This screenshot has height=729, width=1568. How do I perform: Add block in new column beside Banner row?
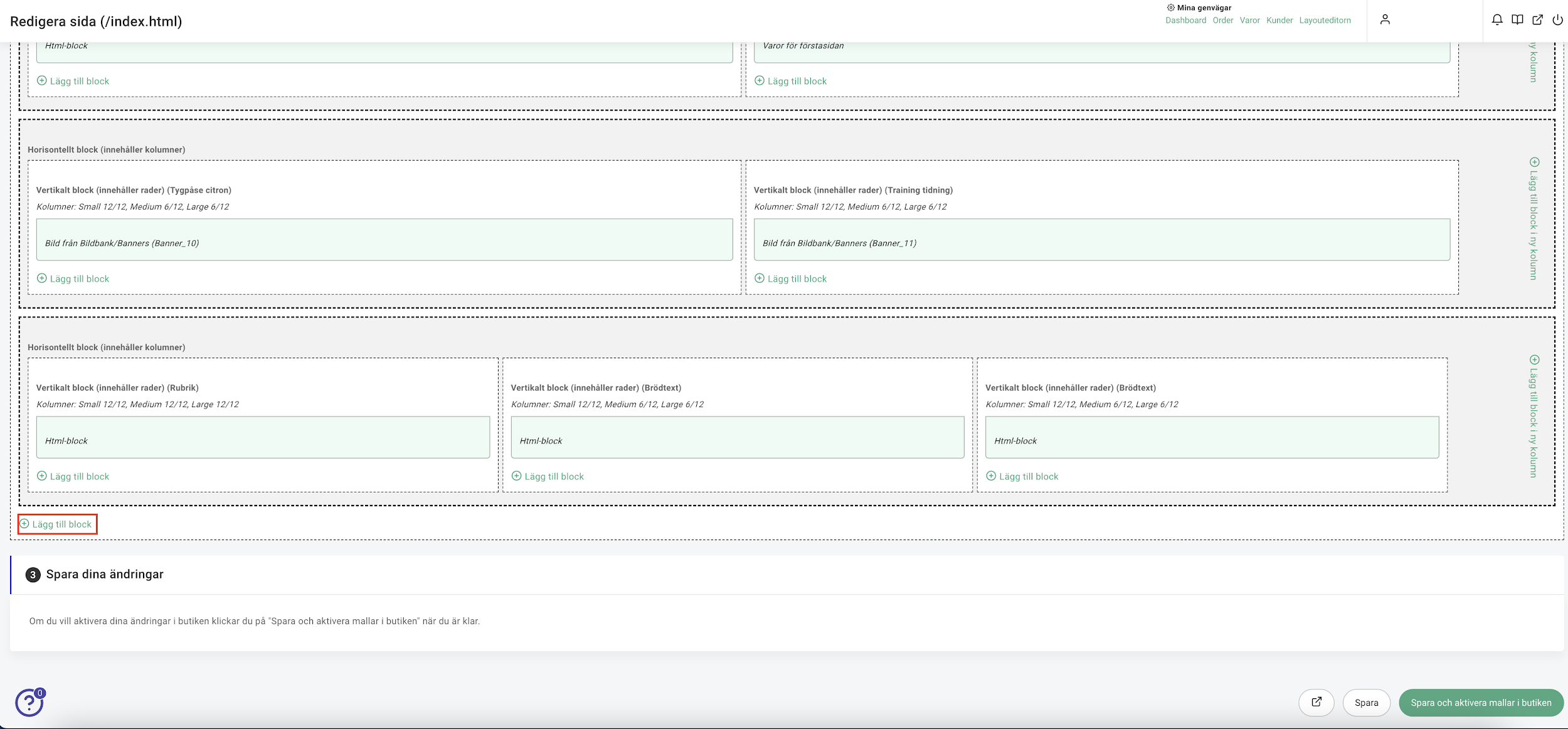click(1534, 218)
